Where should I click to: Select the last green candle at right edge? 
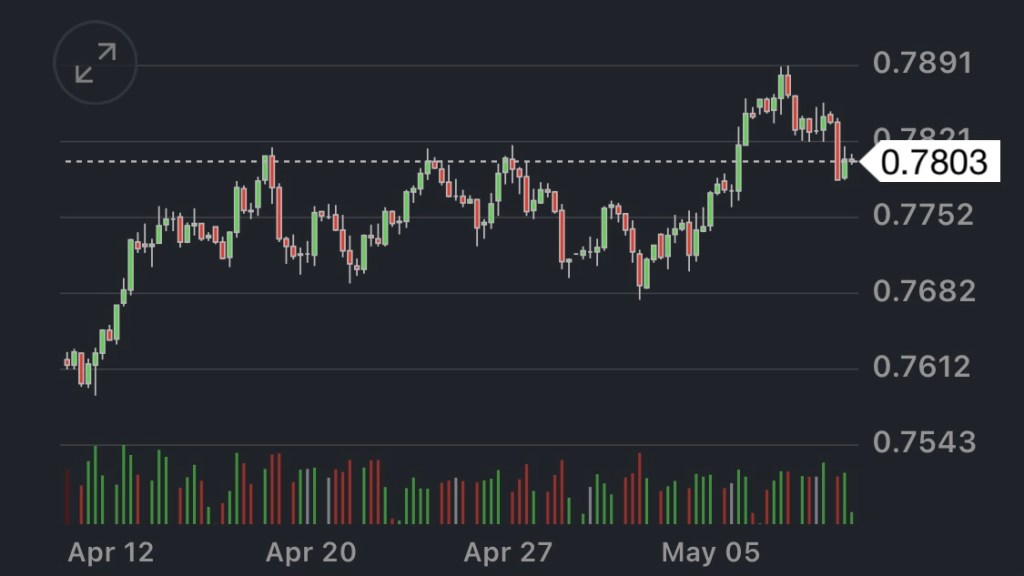pos(845,168)
